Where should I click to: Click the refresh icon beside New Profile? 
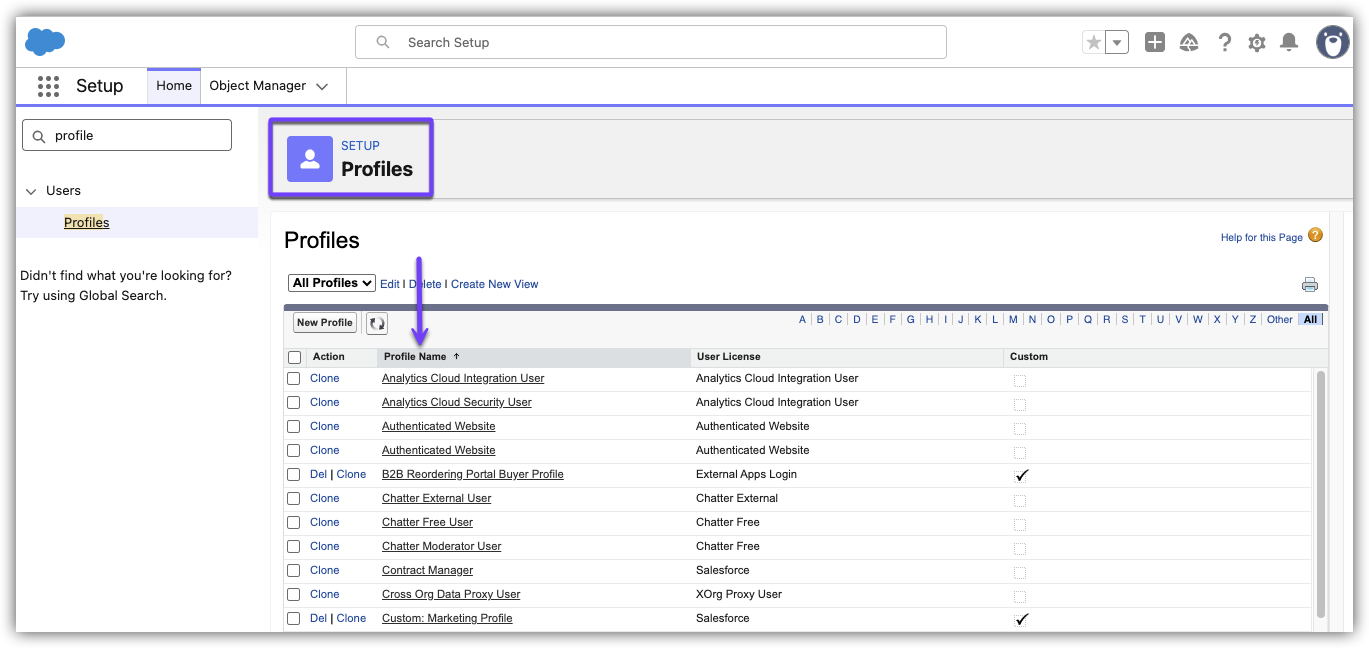coord(377,323)
